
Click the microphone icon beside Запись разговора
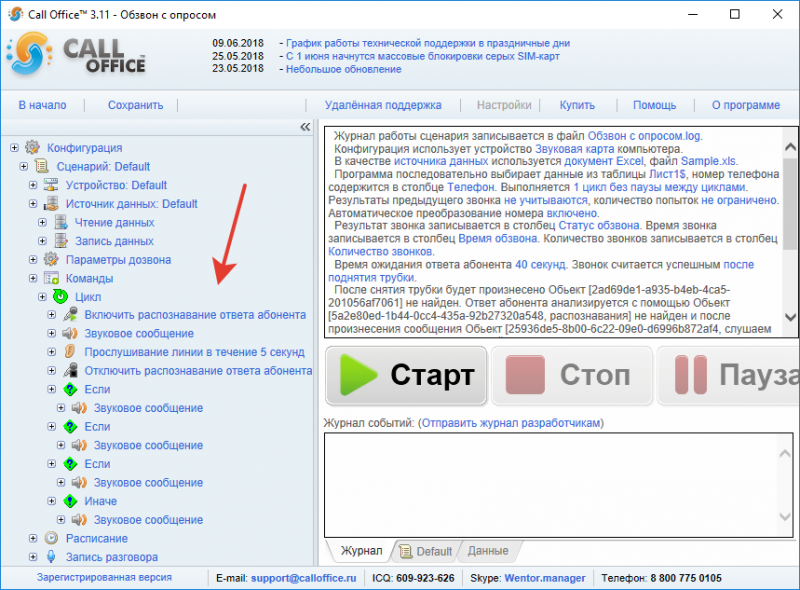tap(51, 557)
